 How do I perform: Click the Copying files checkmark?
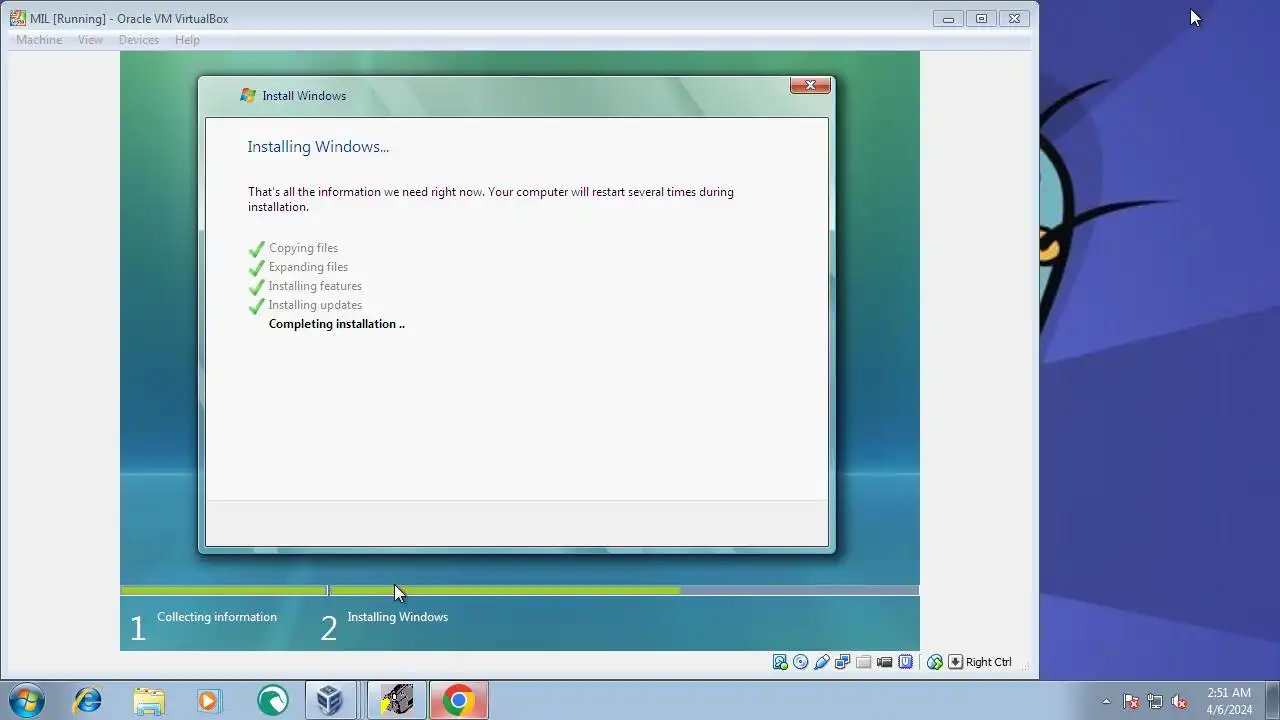[257, 248]
